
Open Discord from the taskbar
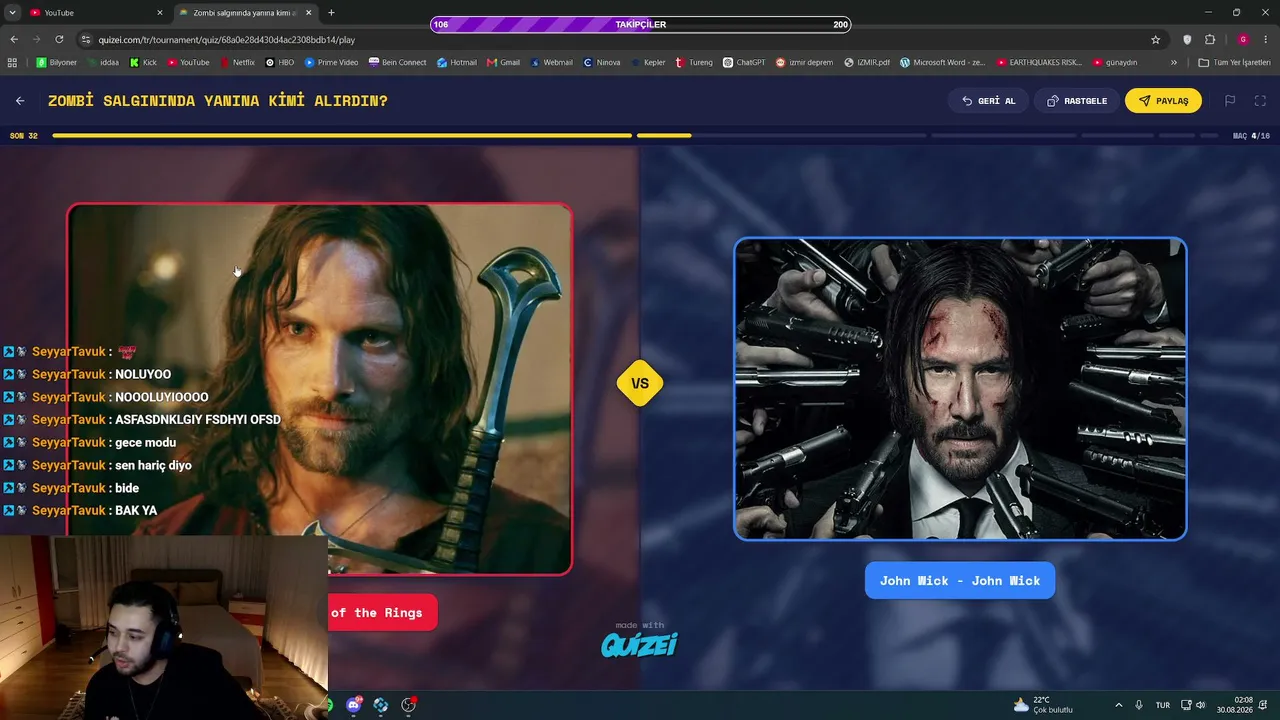click(353, 705)
